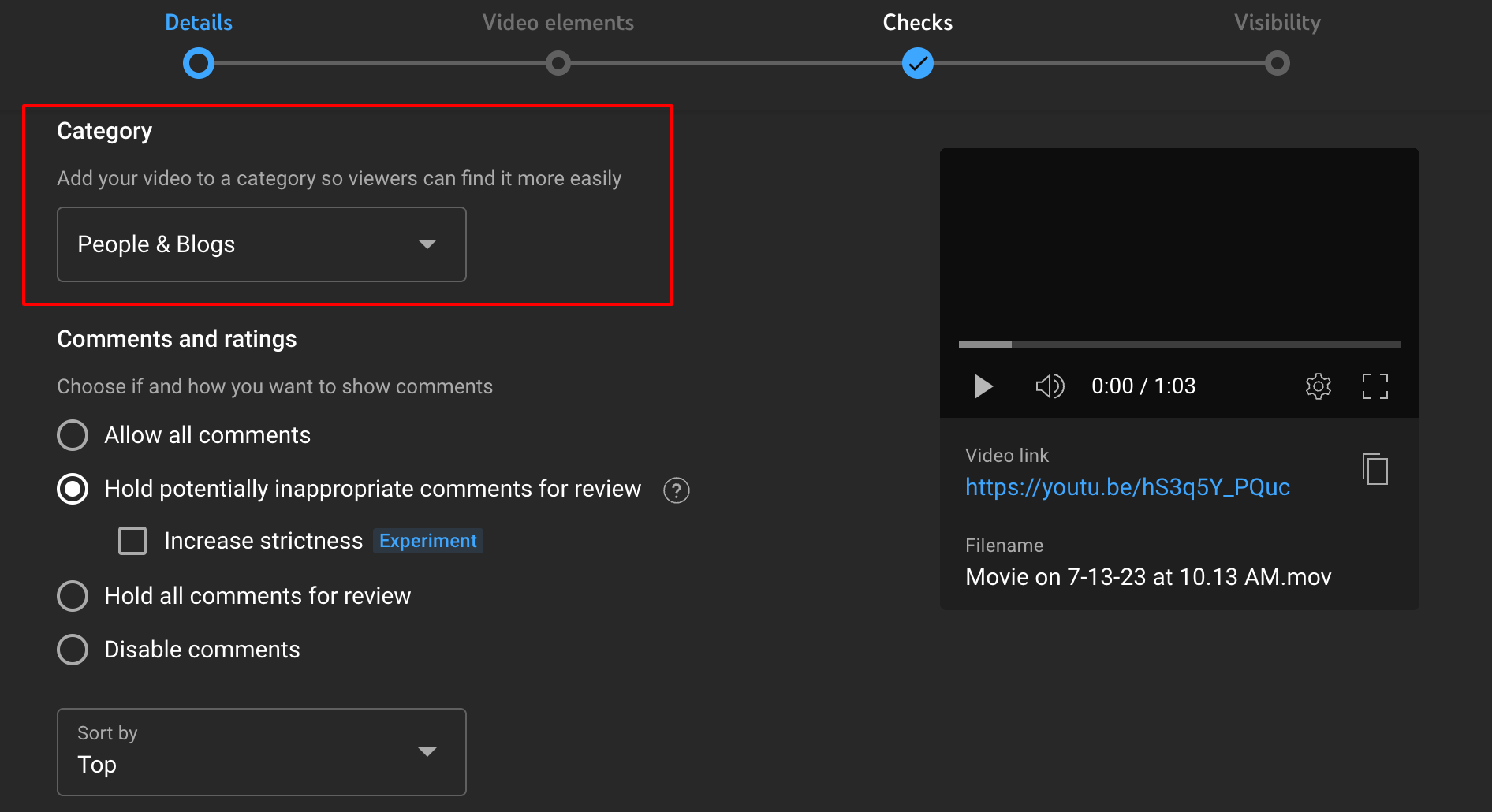Enable Increase strictness checkbox
The width and height of the screenshot is (1492, 812).
132,541
